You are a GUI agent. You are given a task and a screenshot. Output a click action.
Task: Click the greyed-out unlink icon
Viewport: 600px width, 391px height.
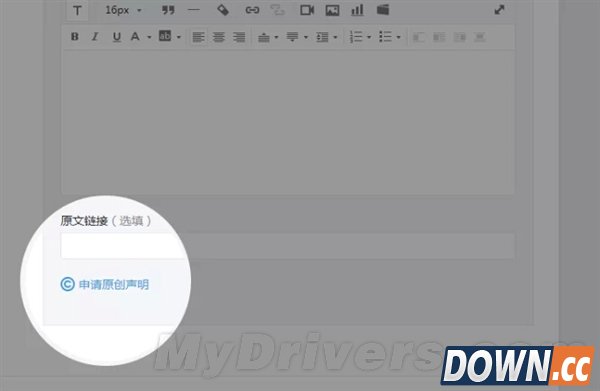coord(277,10)
